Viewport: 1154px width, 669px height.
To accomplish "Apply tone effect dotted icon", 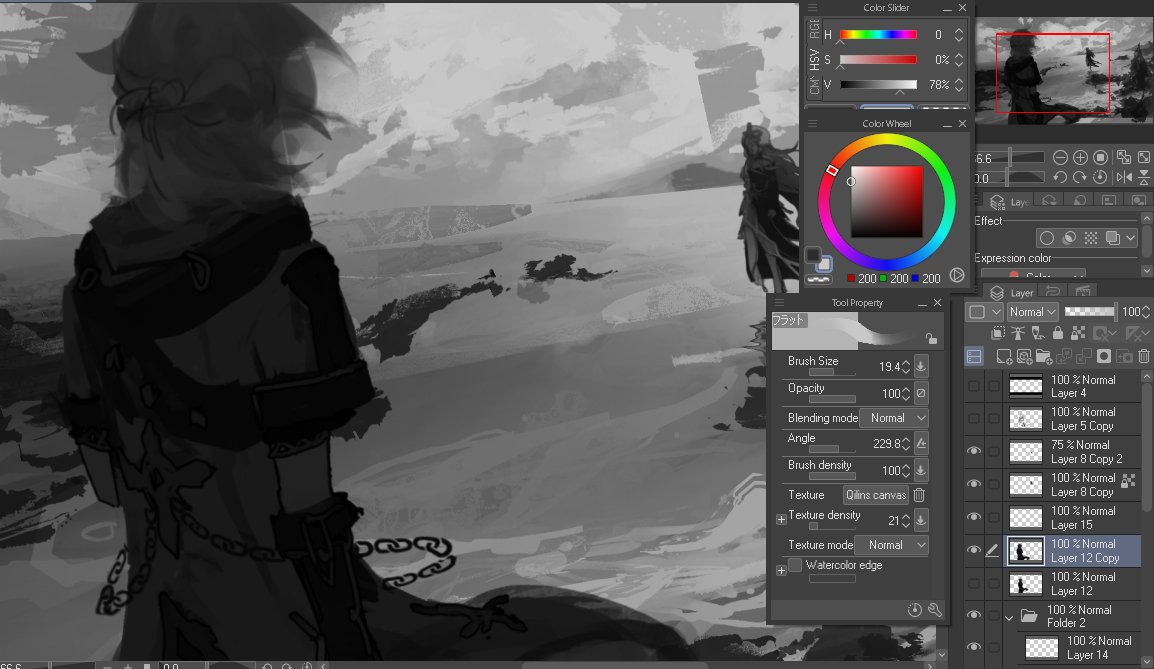I will tap(1091, 238).
